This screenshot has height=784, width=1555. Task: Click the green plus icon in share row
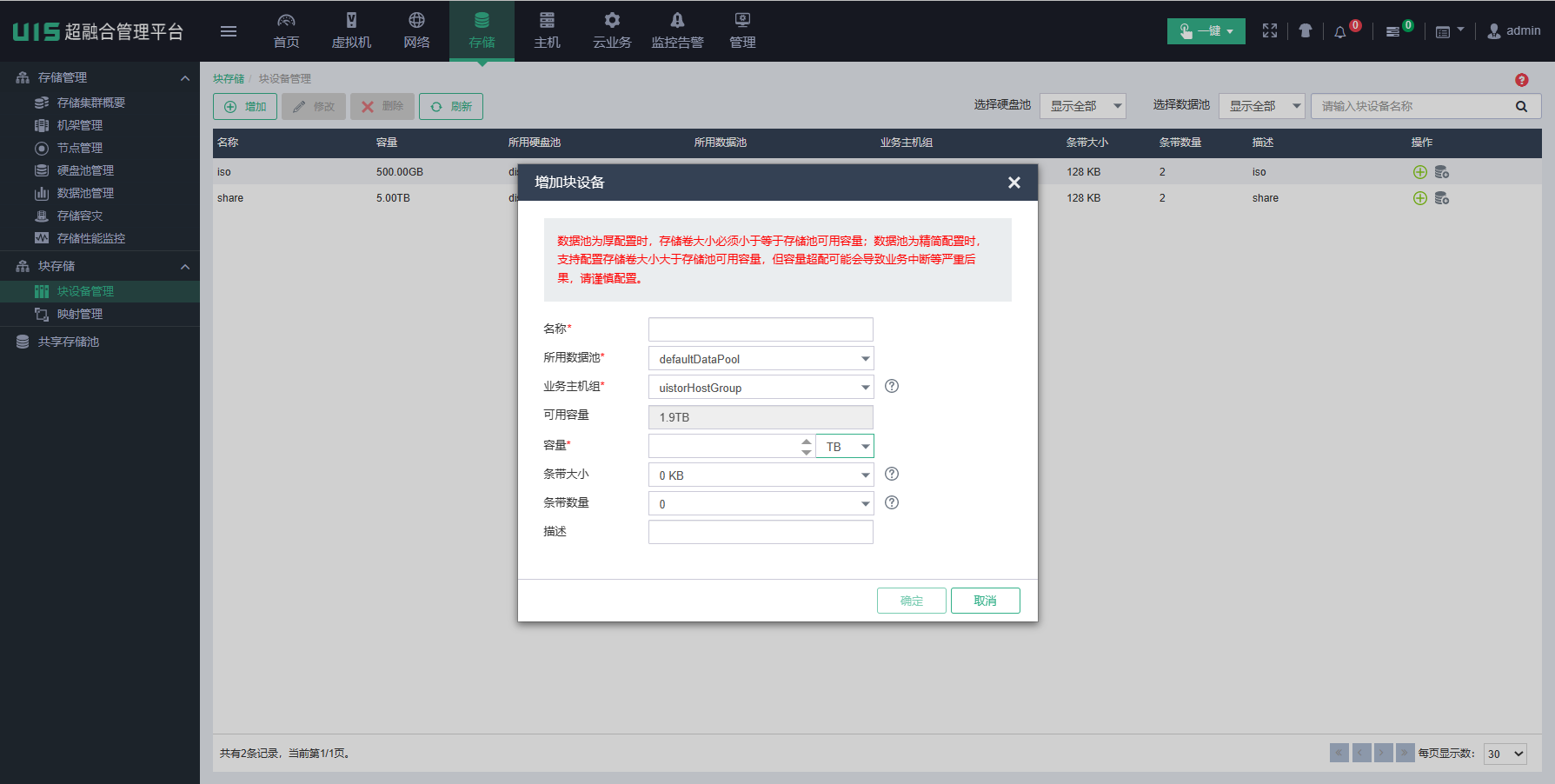pyautogui.click(x=1420, y=198)
